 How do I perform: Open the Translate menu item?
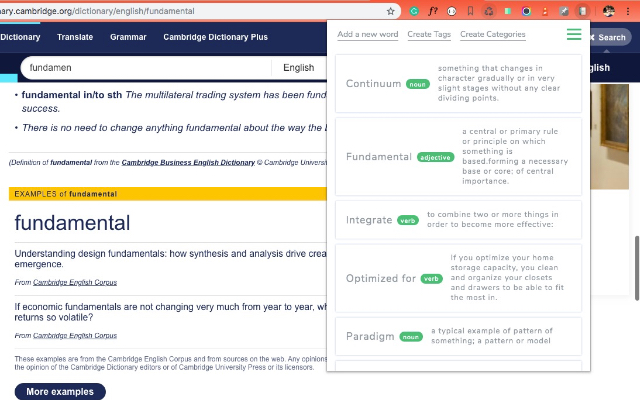coord(75,37)
